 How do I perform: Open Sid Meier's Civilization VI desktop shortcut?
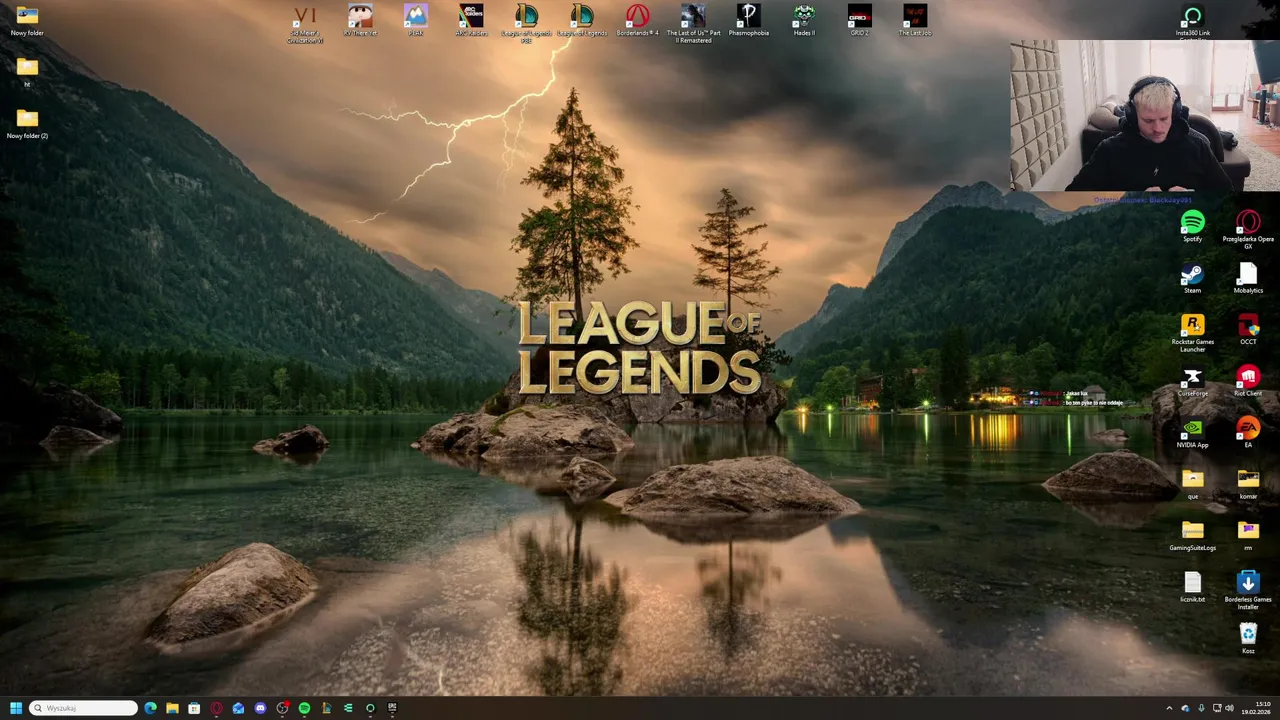pos(305,24)
